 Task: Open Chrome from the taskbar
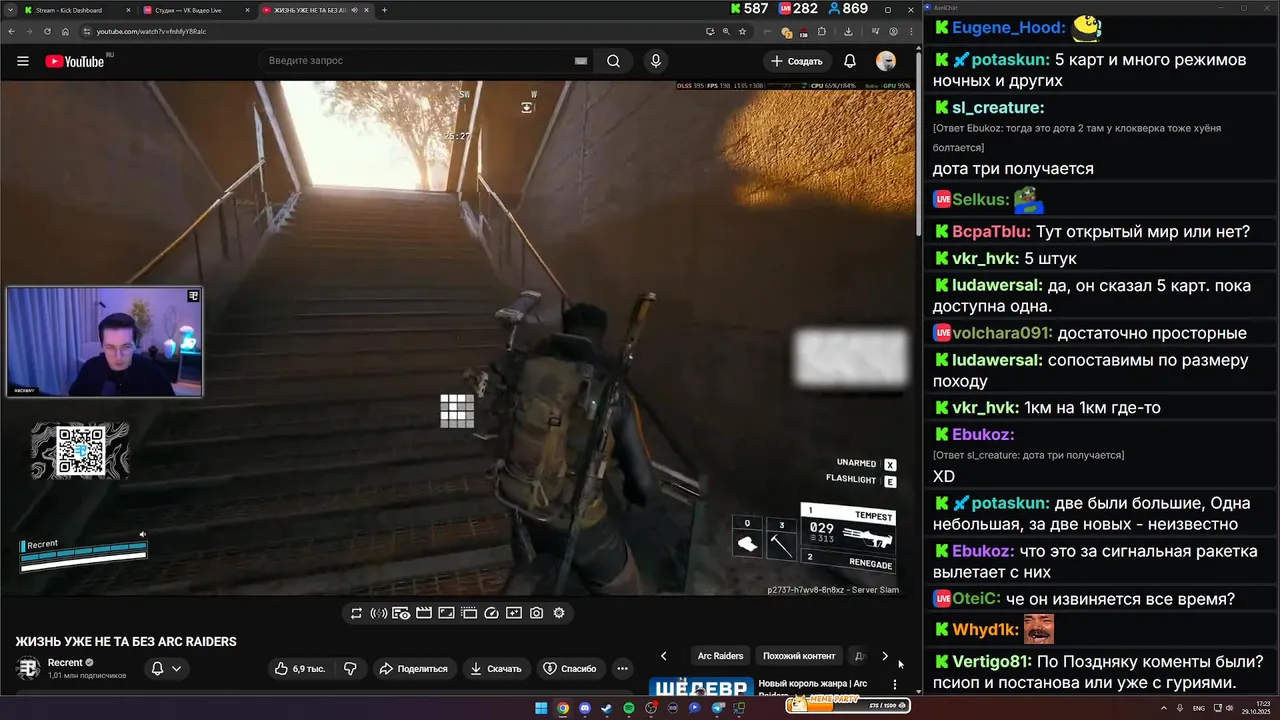[x=563, y=708]
